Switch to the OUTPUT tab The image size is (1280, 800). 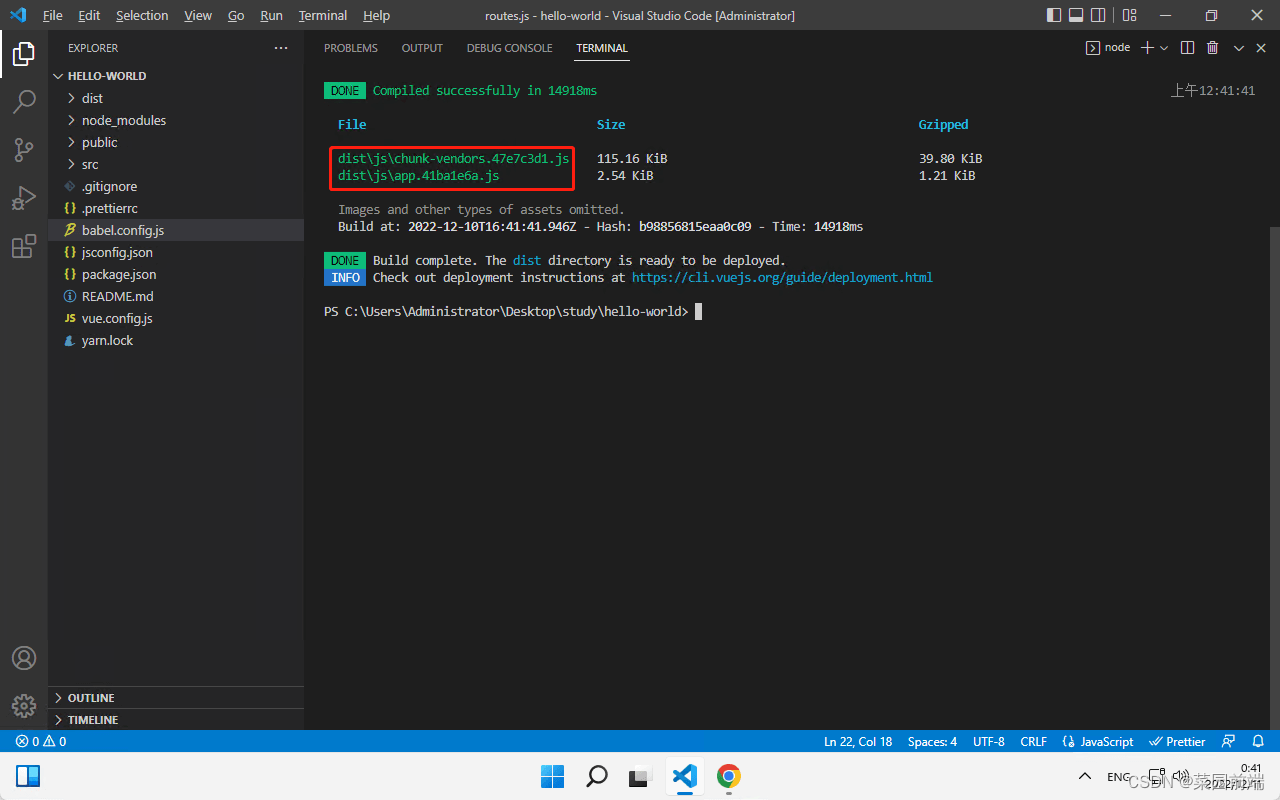point(422,48)
